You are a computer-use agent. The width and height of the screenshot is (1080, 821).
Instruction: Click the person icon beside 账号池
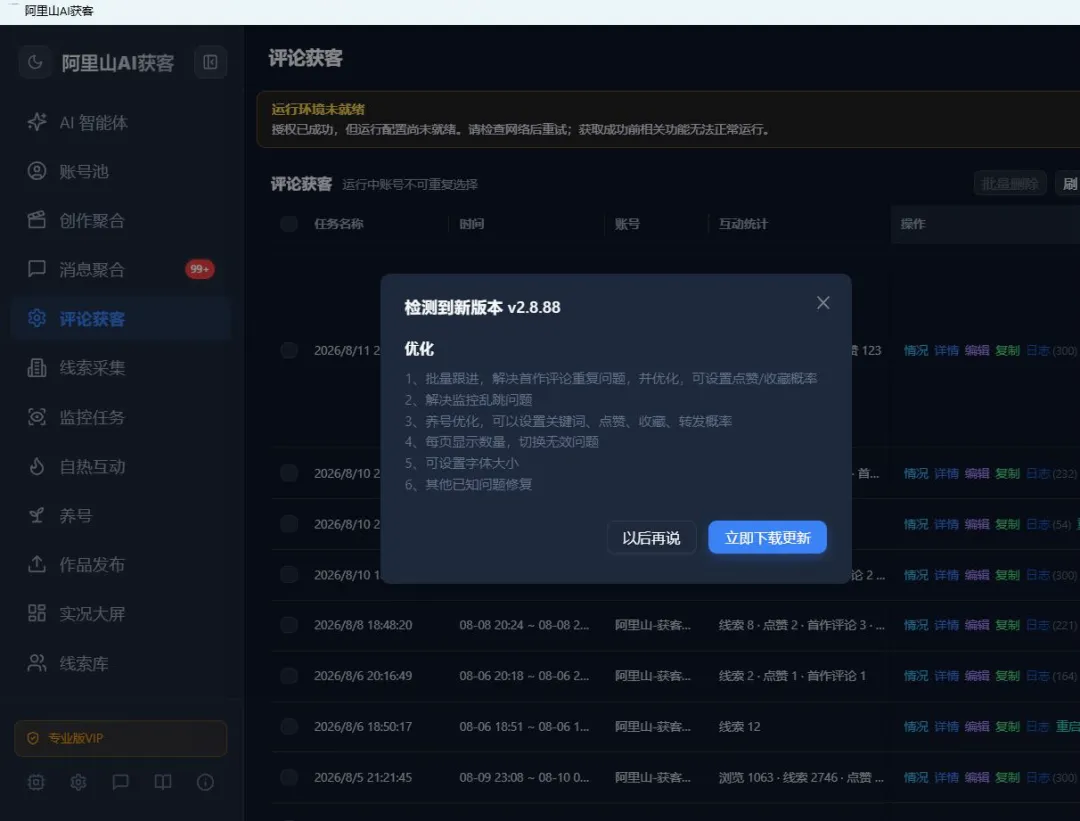tap(37, 171)
